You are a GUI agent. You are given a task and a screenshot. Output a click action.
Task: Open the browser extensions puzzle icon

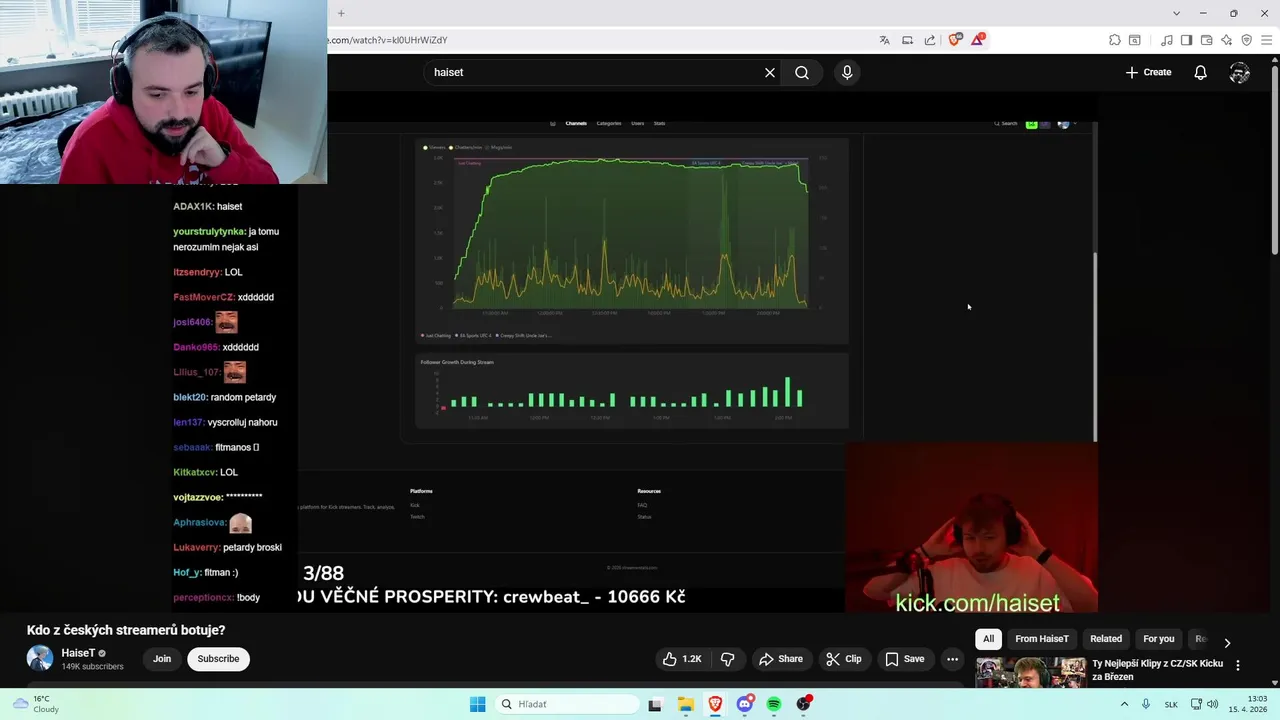[1114, 40]
